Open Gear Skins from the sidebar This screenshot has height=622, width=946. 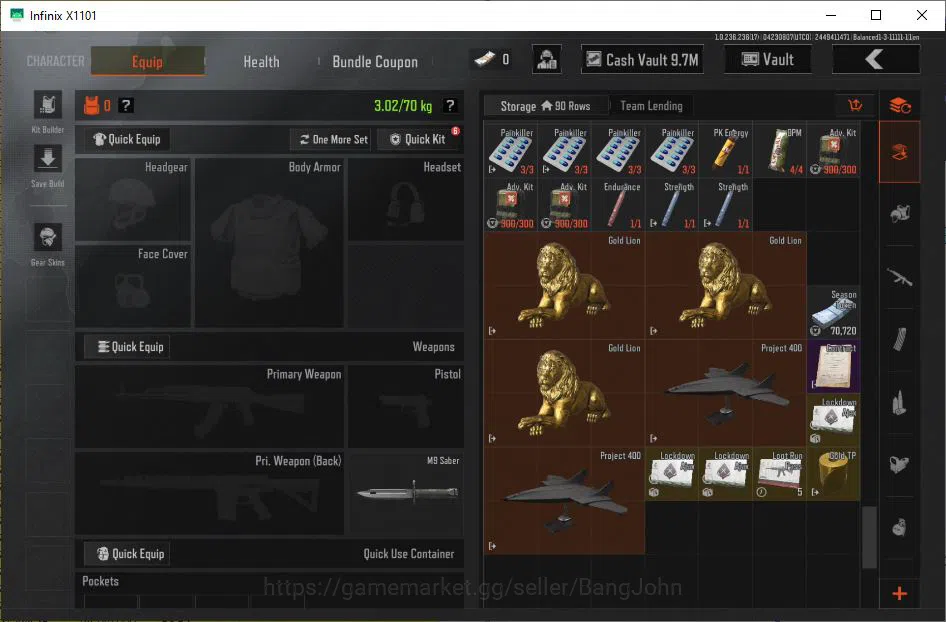48,237
